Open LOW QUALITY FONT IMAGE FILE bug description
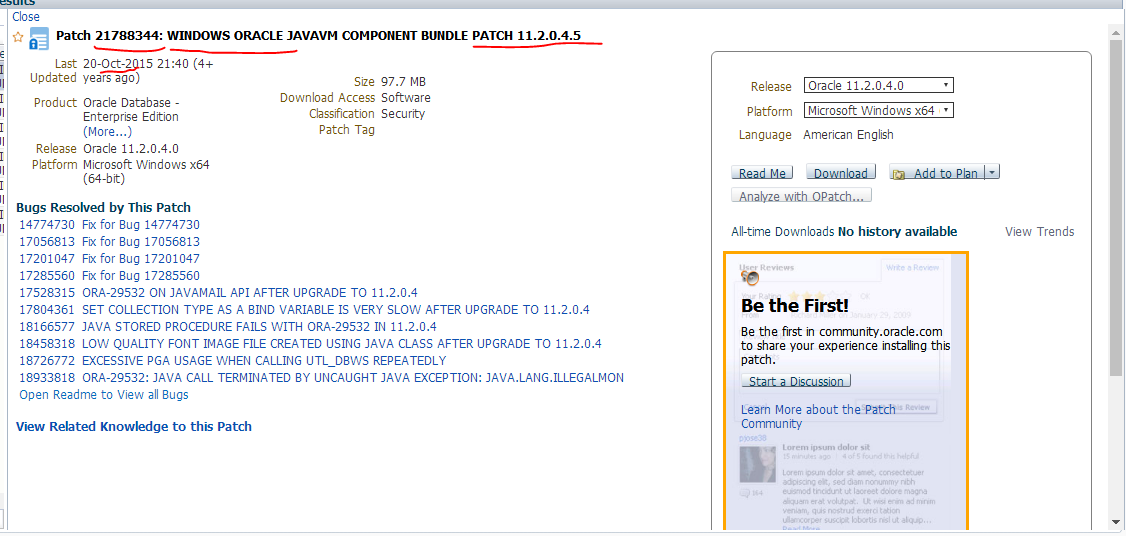This screenshot has height=536, width=1126. click(x=342, y=343)
